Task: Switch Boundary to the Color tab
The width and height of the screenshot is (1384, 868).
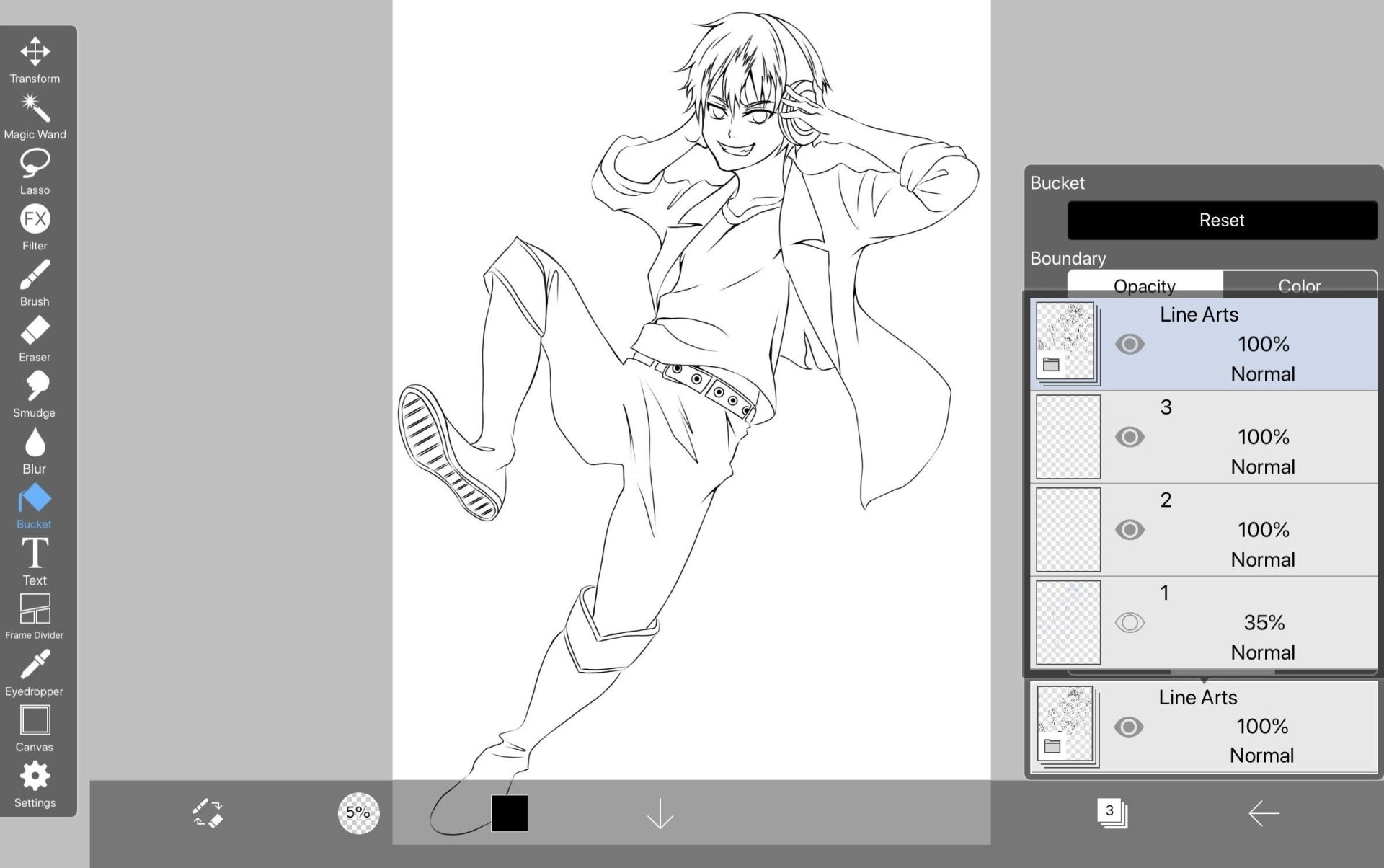Action: pos(1300,284)
